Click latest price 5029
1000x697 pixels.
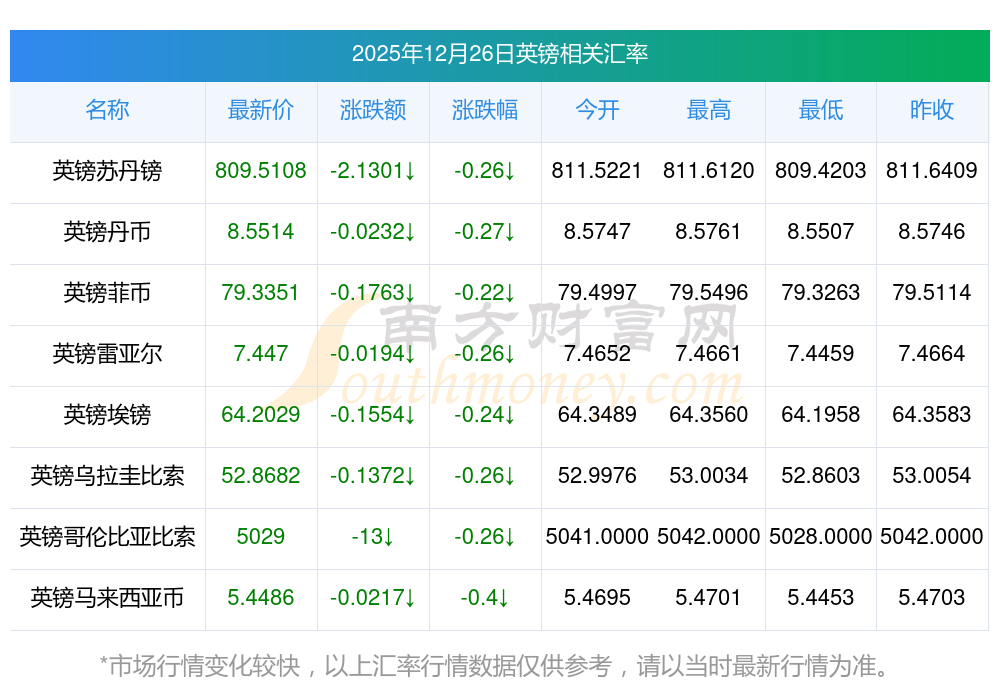(261, 536)
